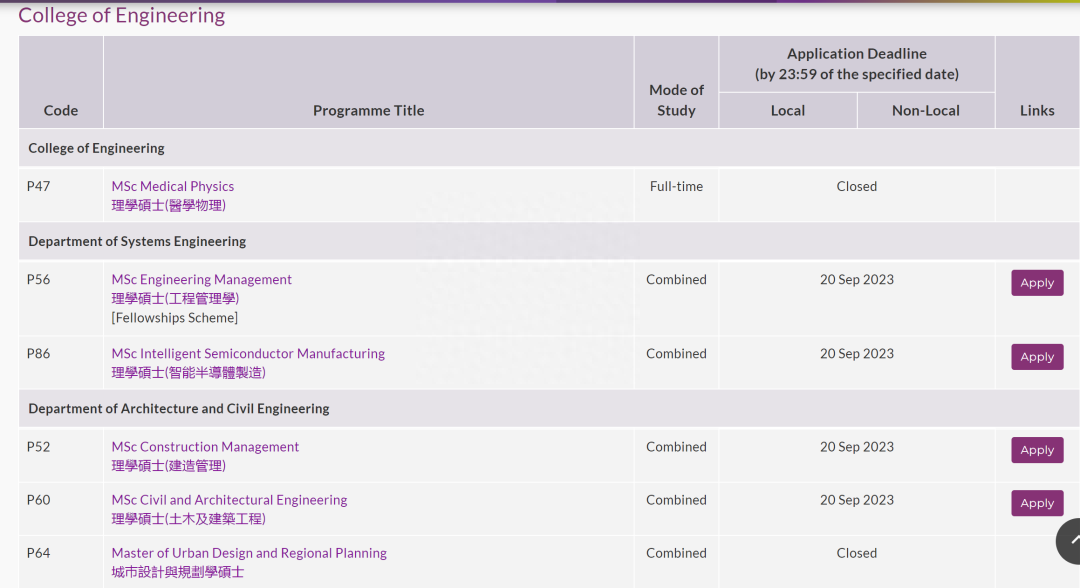The height and width of the screenshot is (588, 1080).
Task: Click the Local deadline column header
Action: pos(788,110)
